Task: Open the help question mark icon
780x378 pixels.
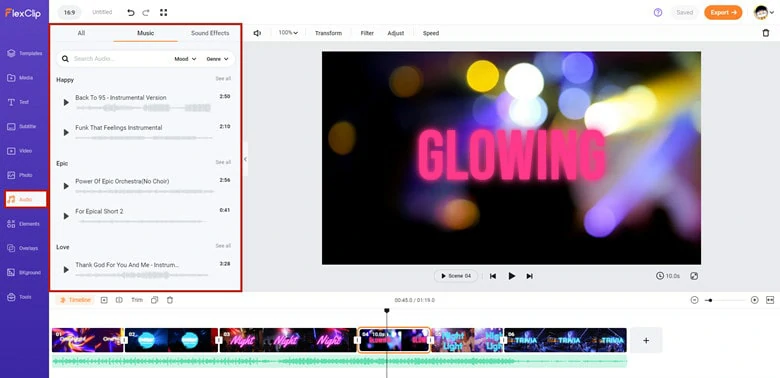Action: click(x=658, y=12)
